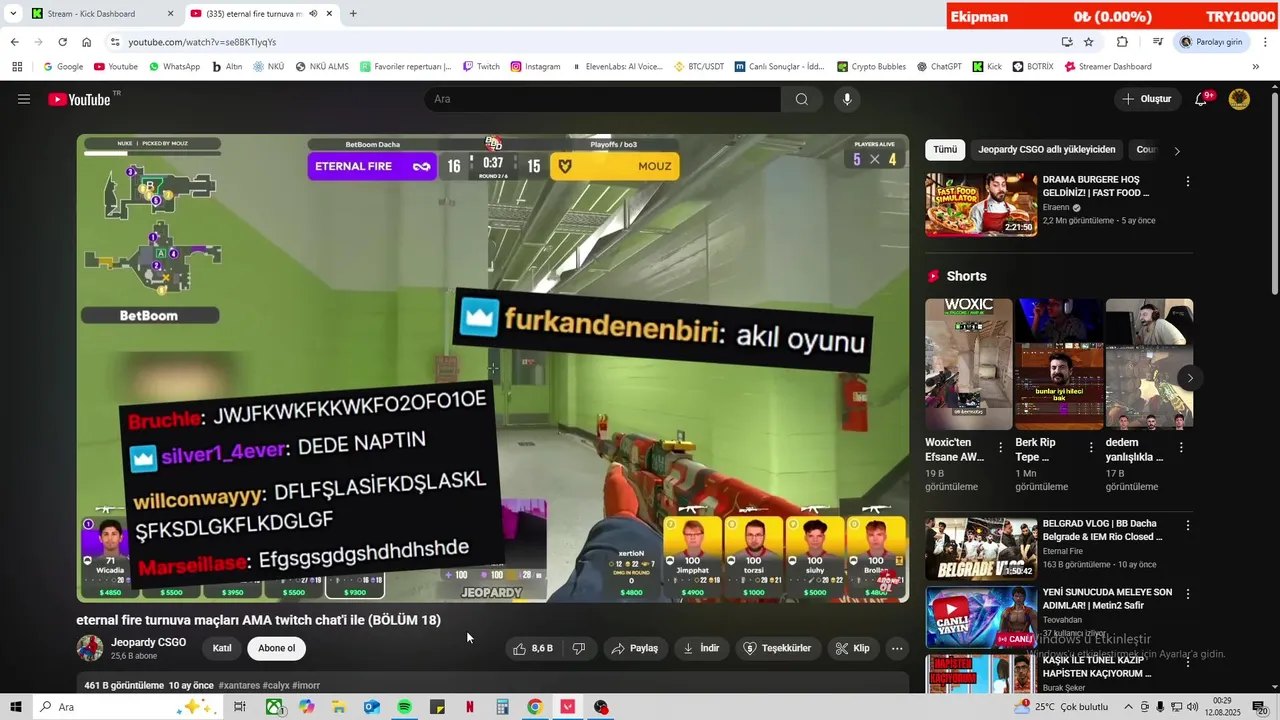
Task: Open #xantares hashtag link
Action: click(x=239, y=686)
